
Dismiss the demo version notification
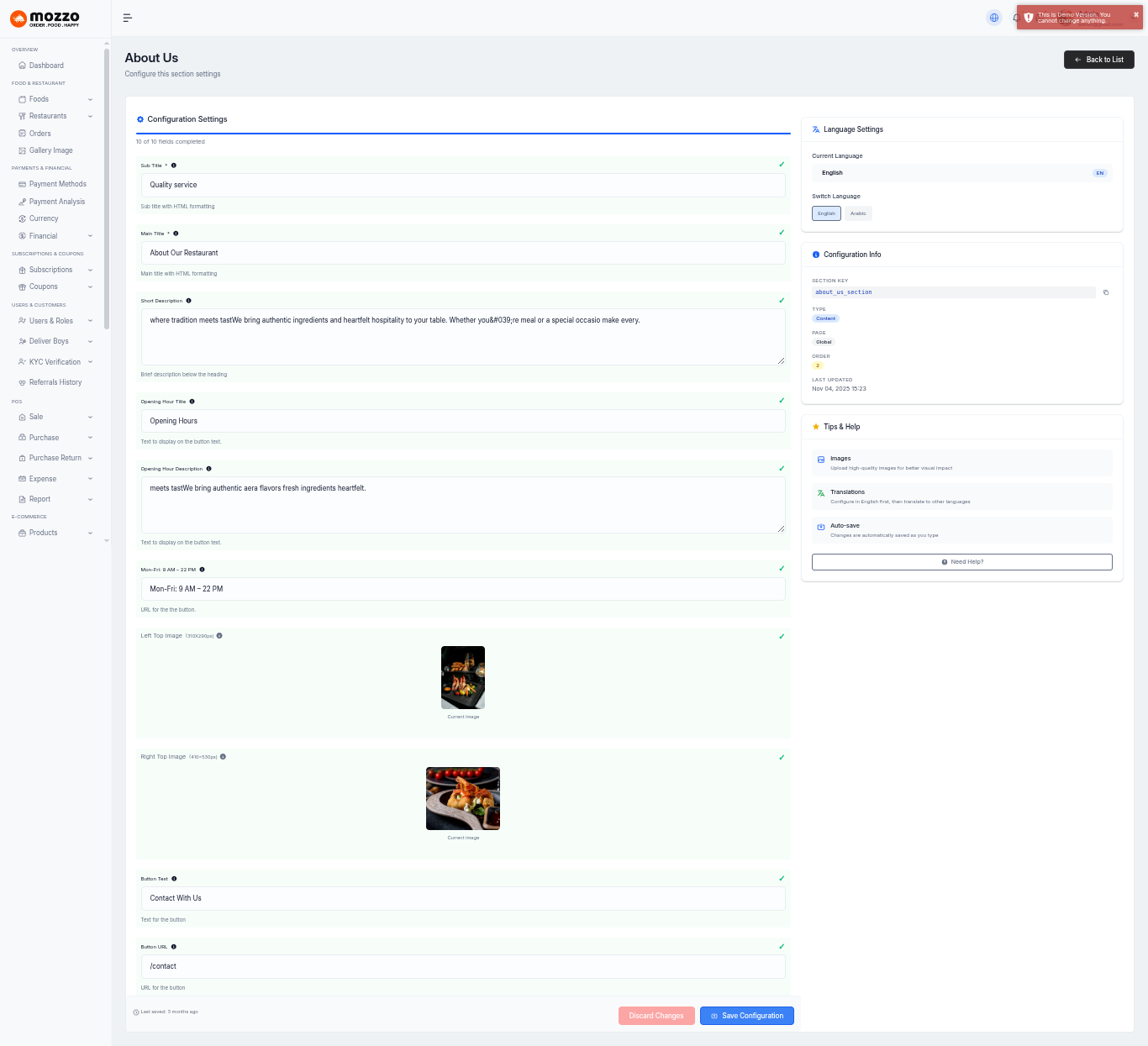(1136, 14)
